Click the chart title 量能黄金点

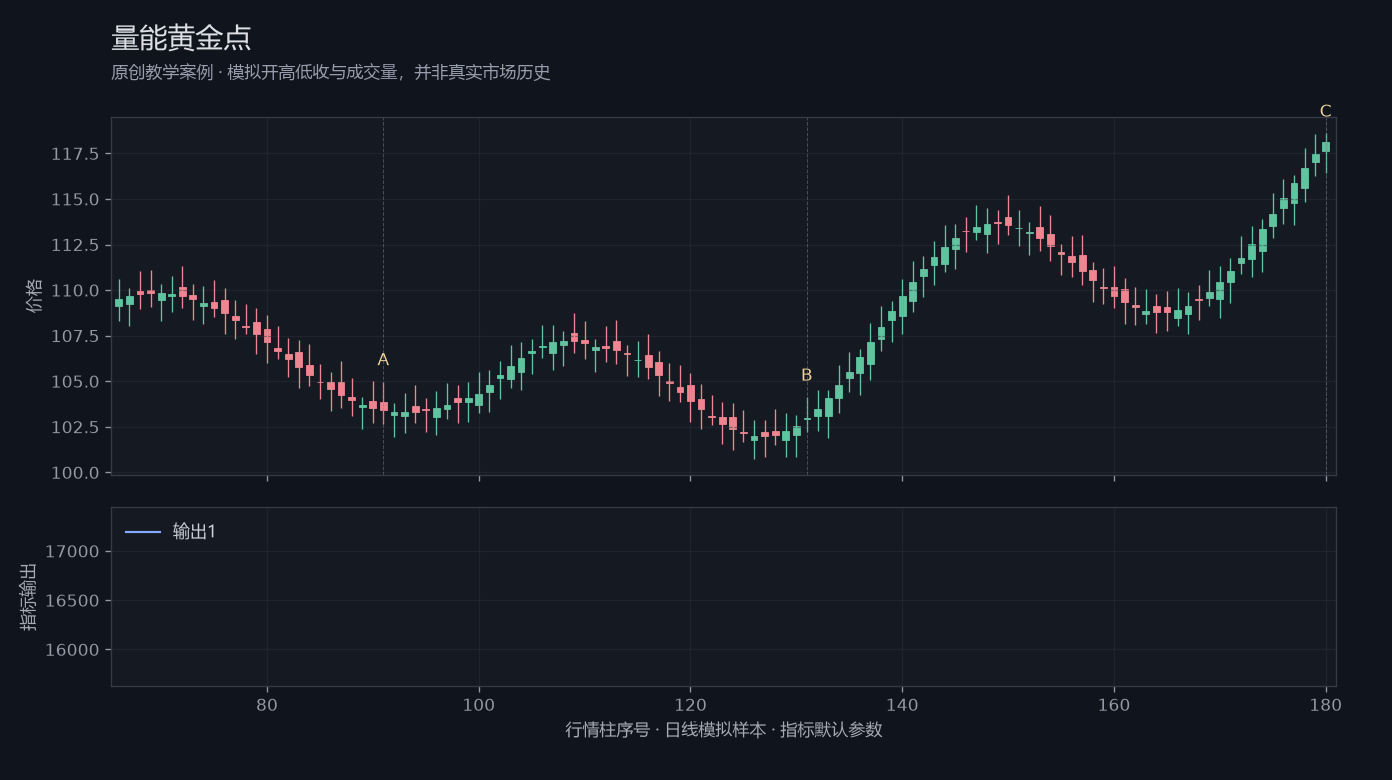[181, 38]
